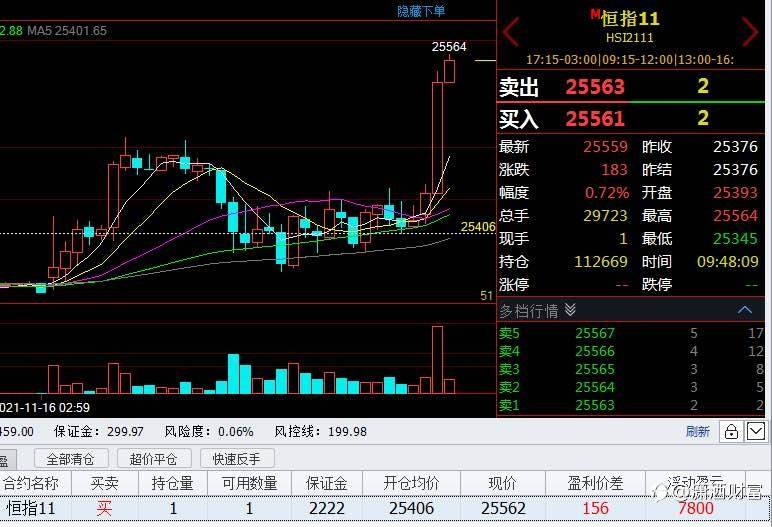772x527 pixels.
Task: Click 最新 price value 25559
Action: pyautogui.click(x=606, y=147)
